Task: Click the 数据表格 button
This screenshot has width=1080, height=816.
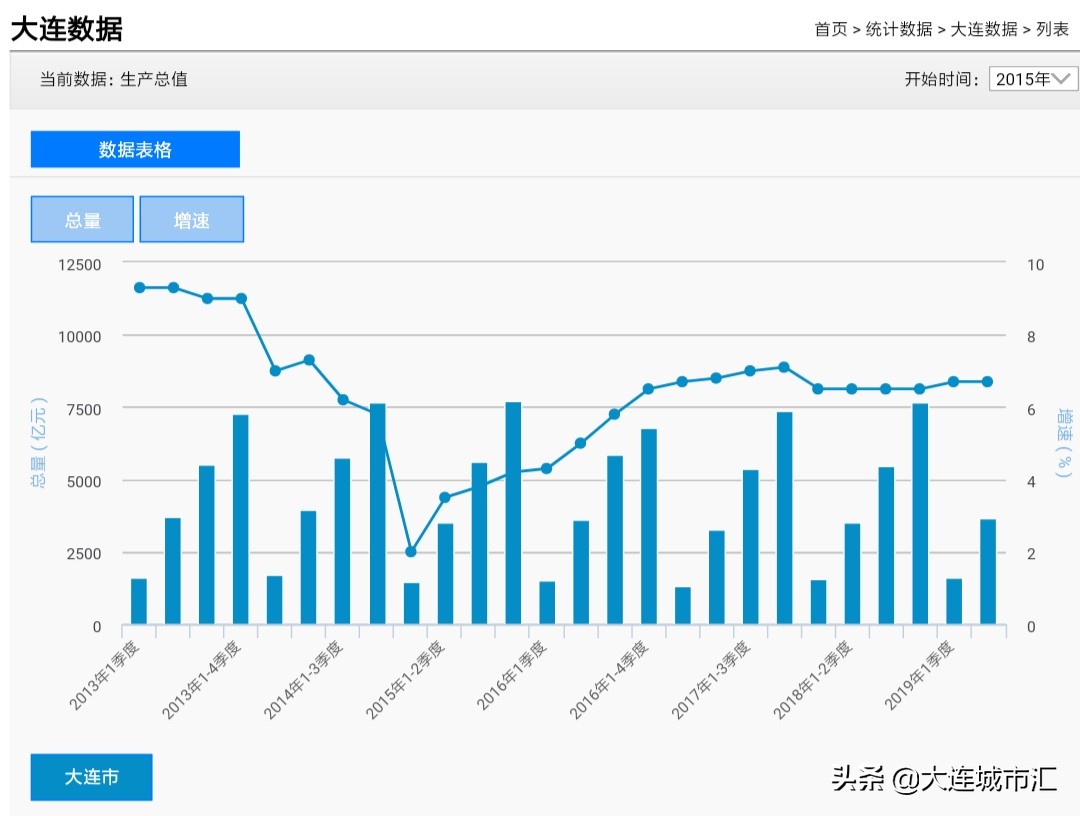Action: [x=135, y=149]
